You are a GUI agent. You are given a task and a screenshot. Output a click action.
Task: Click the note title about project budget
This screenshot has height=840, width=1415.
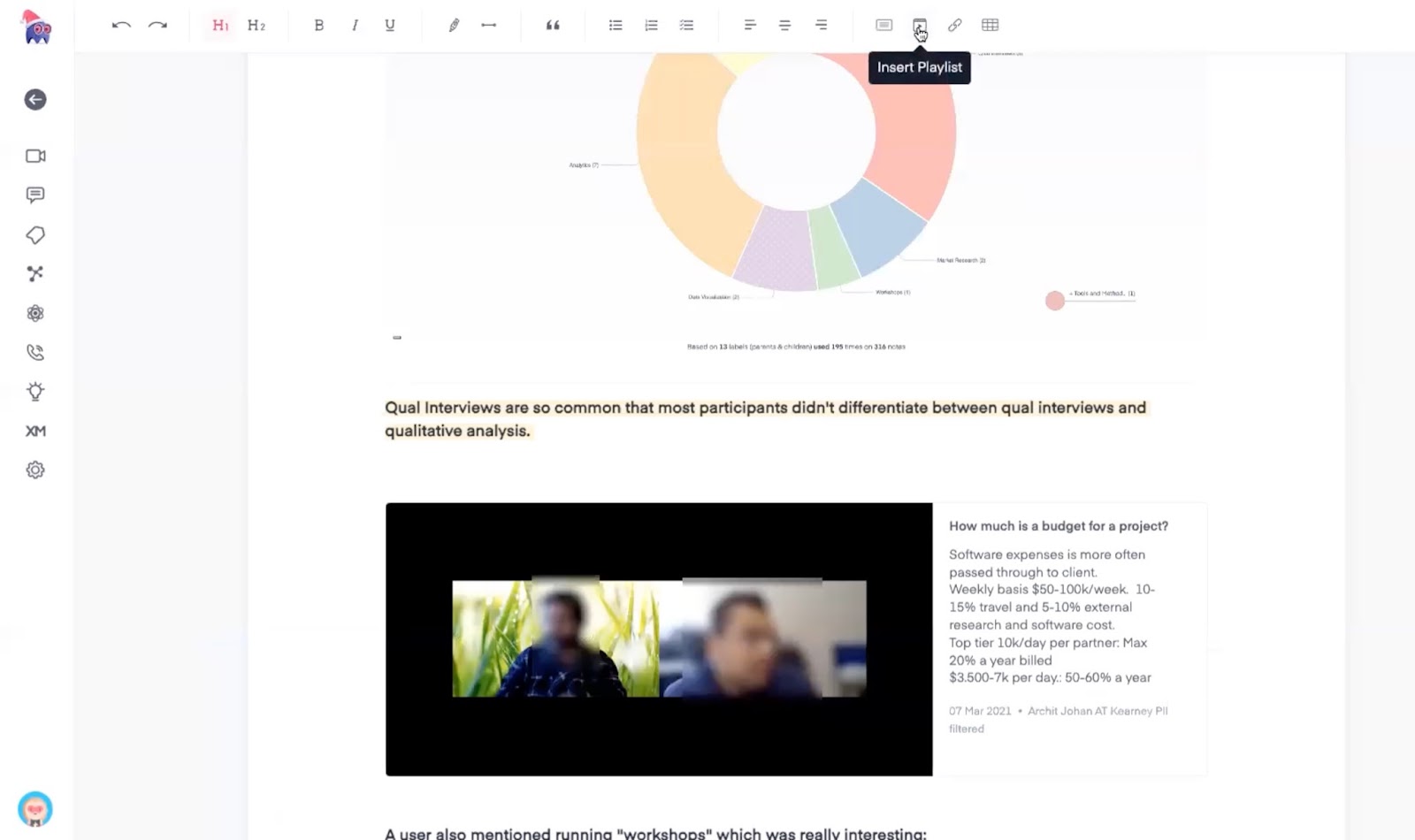1059,526
